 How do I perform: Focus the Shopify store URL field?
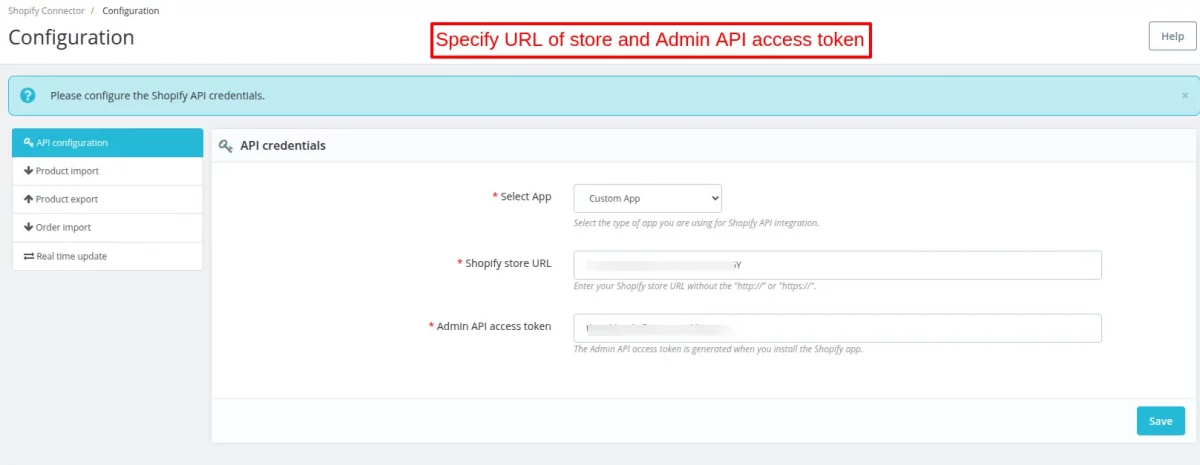(837, 265)
